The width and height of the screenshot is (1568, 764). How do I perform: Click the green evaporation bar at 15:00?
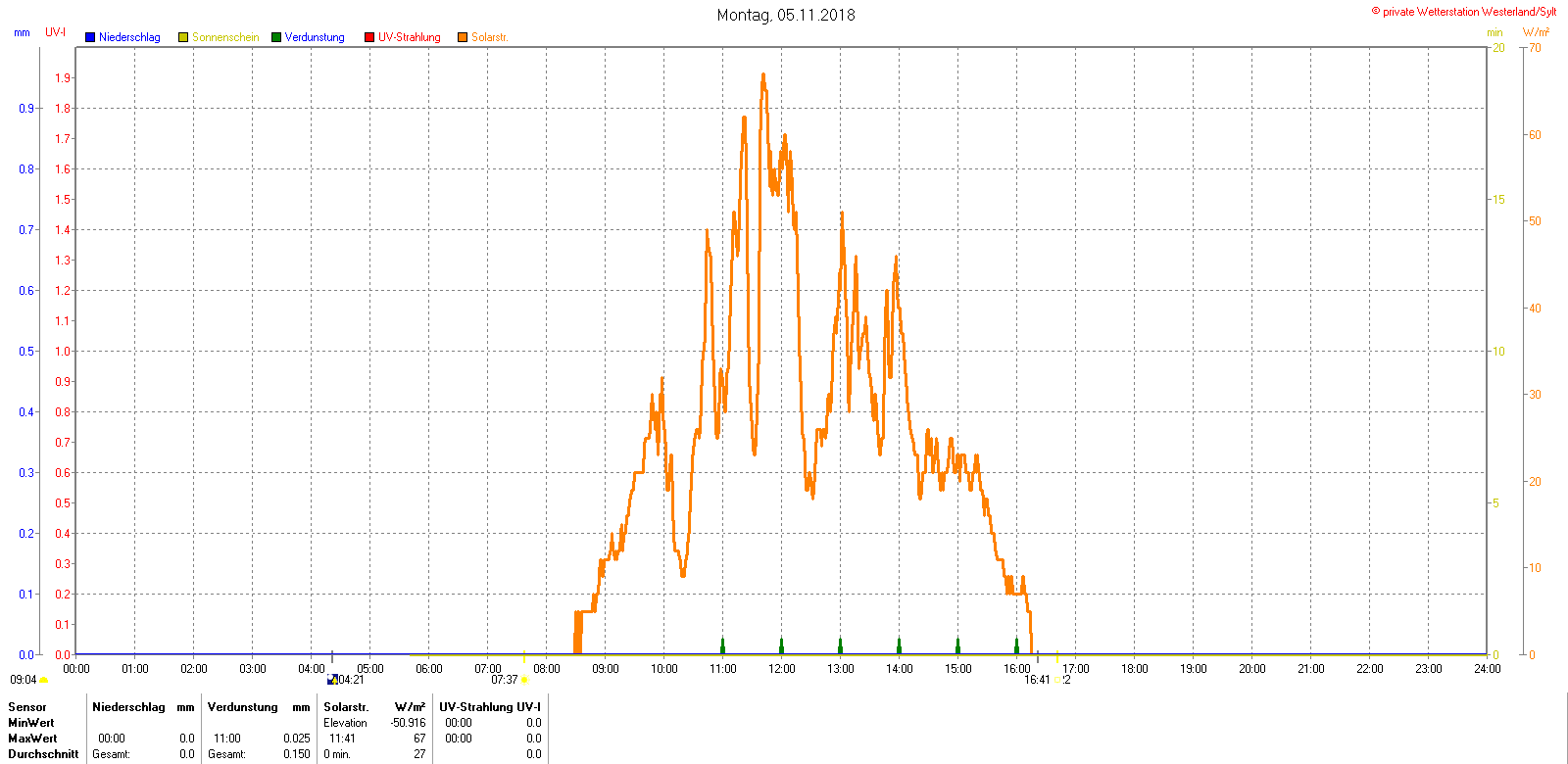957,645
